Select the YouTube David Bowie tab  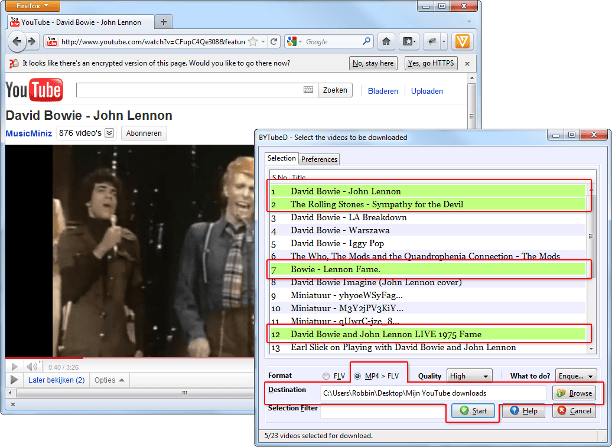(80, 22)
